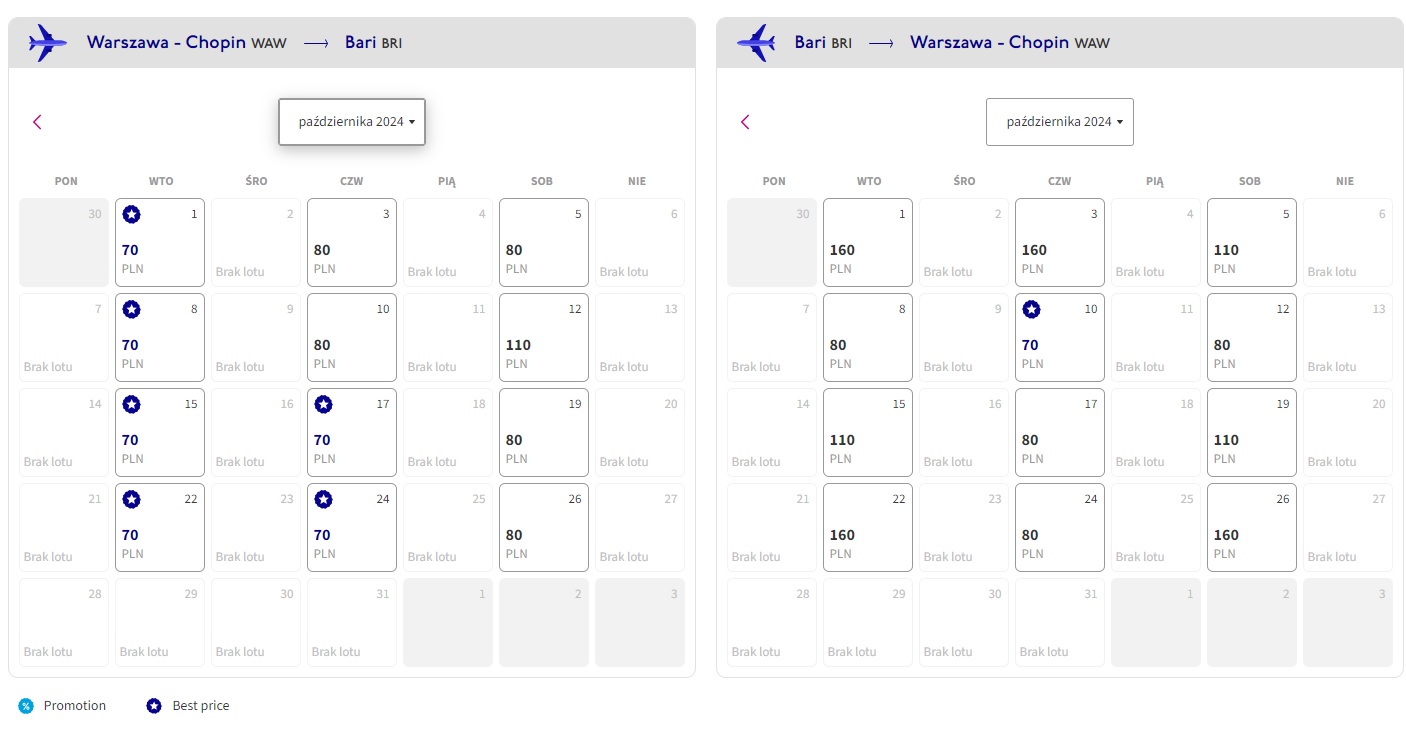Click the airplane icon for Bari to Warszawa

pos(756,43)
